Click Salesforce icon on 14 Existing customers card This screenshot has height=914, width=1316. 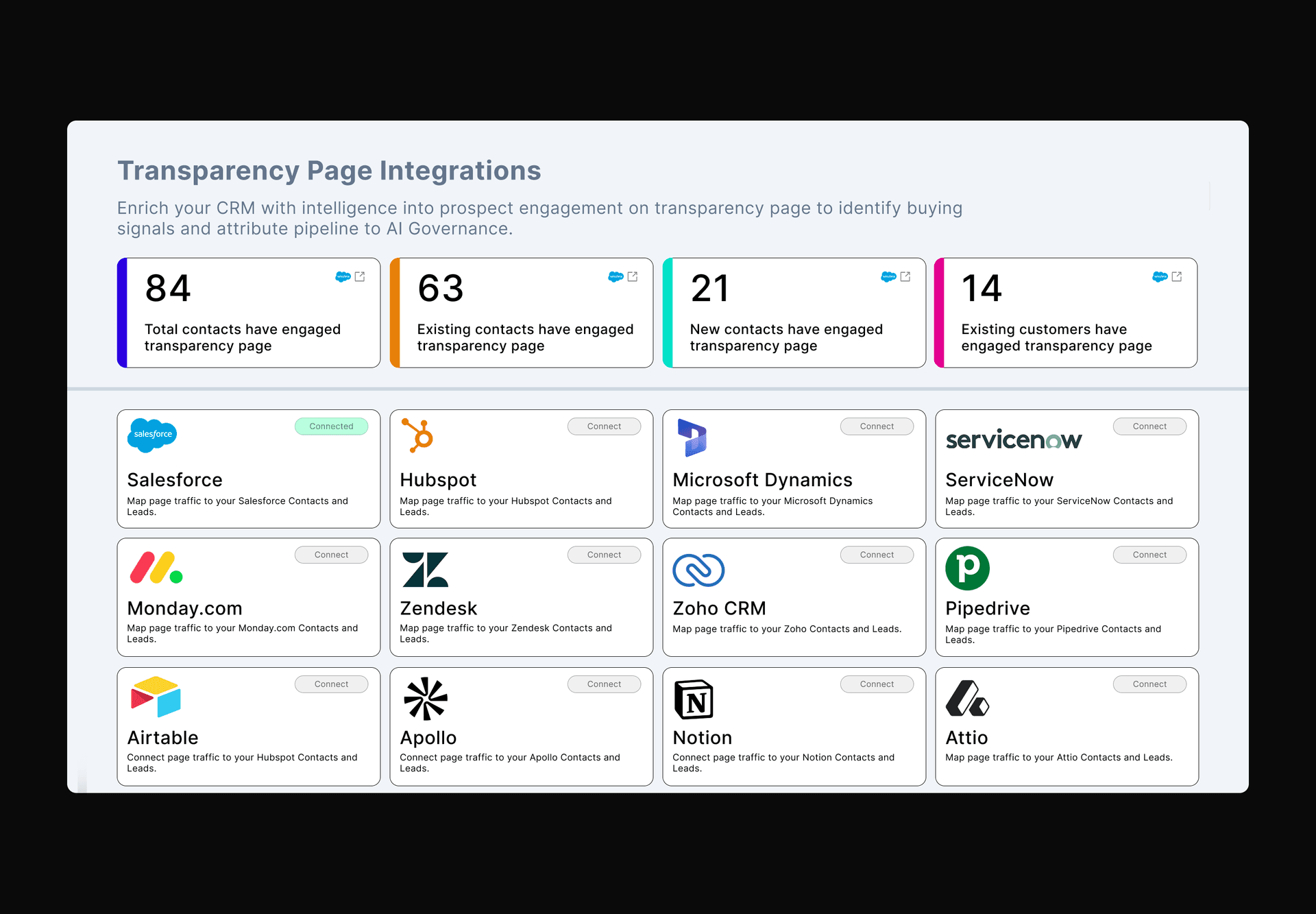pyautogui.click(x=1160, y=276)
